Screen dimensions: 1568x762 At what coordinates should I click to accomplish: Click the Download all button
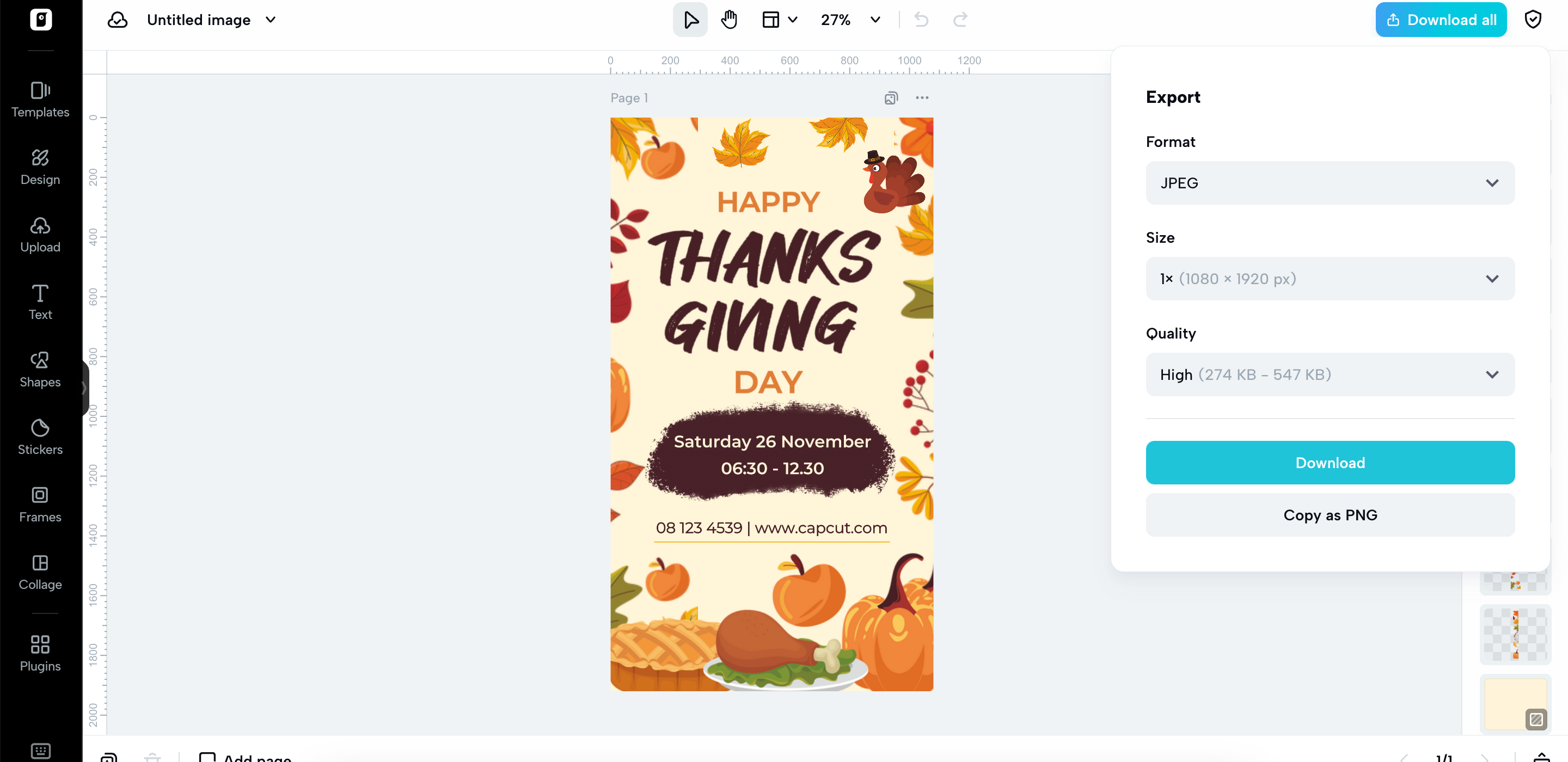click(x=1440, y=20)
